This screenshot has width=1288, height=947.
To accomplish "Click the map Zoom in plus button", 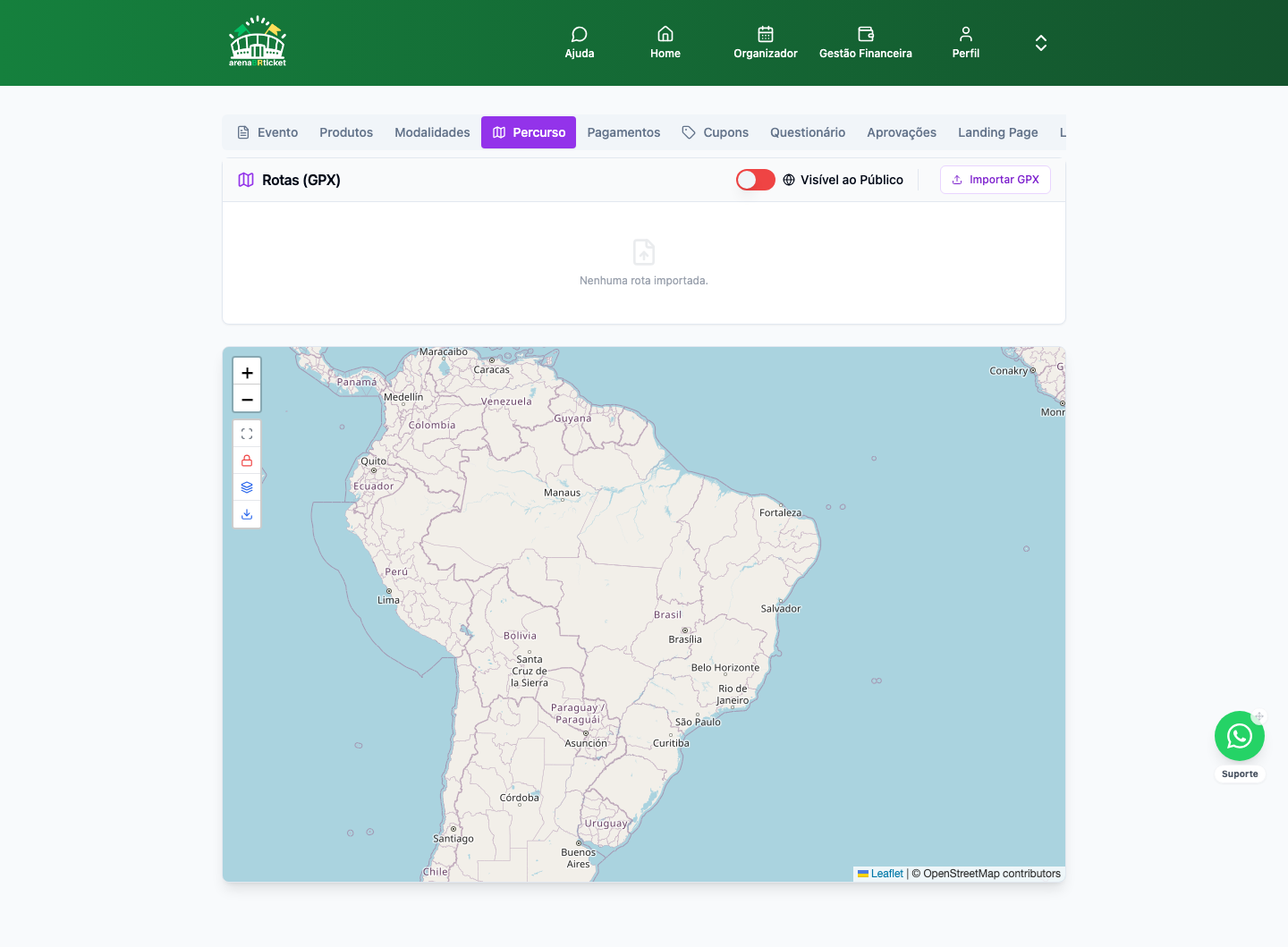I will pos(247,372).
